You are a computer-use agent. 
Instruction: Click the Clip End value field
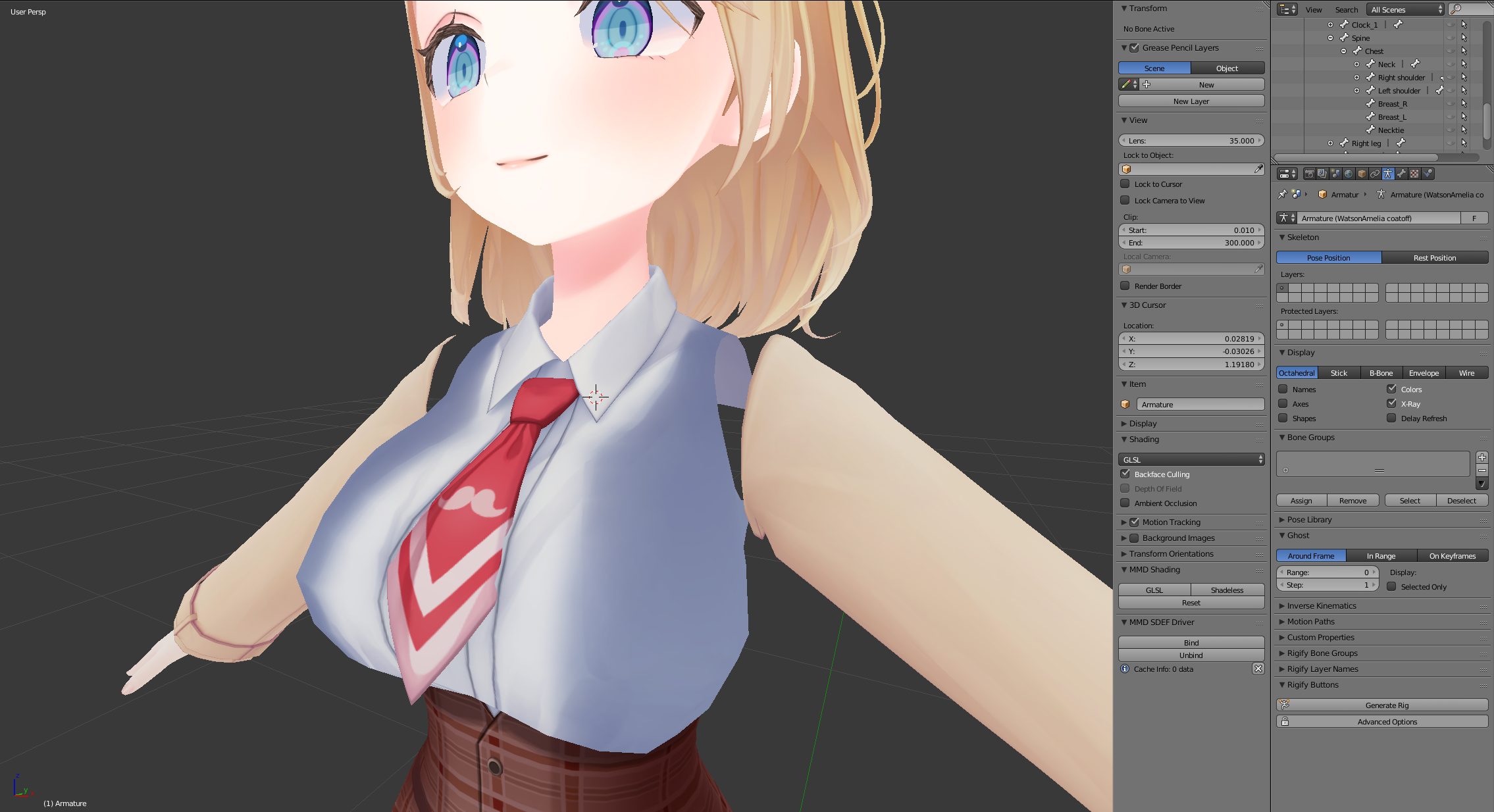point(1191,242)
